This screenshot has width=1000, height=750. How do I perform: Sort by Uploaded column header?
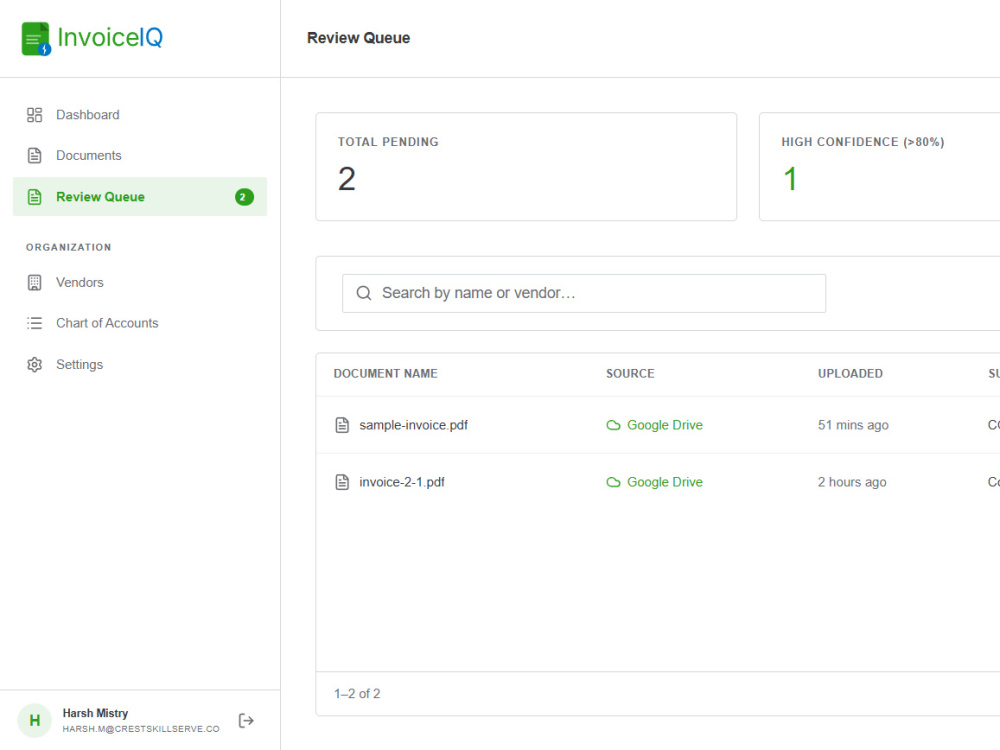pyautogui.click(x=850, y=374)
